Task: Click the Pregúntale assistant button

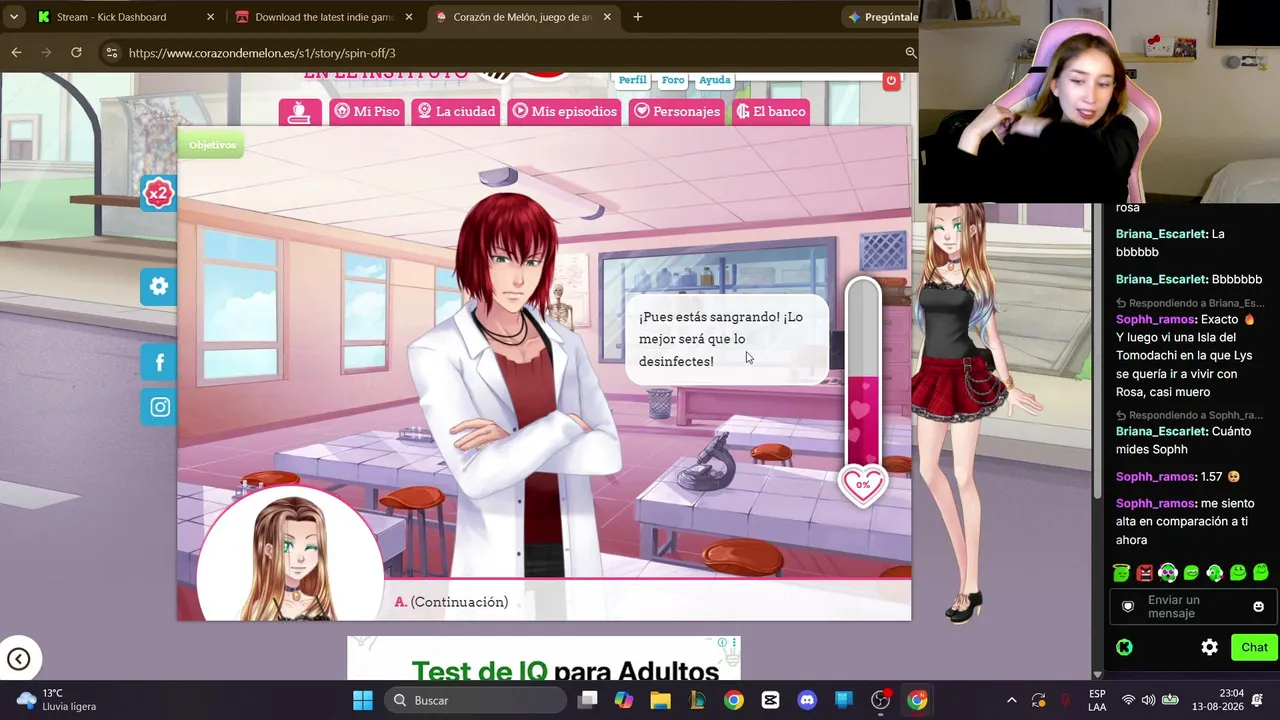Action: pyautogui.click(x=883, y=17)
